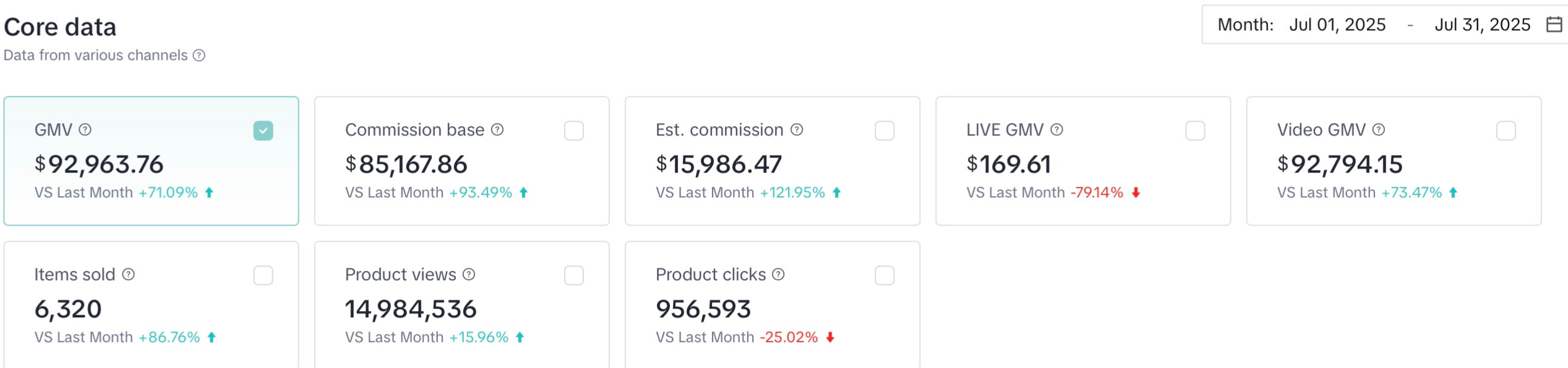Check the Video GMV checkbox
The height and width of the screenshot is (368, 1568).
pyautogui.click(x=1507, y=131)
